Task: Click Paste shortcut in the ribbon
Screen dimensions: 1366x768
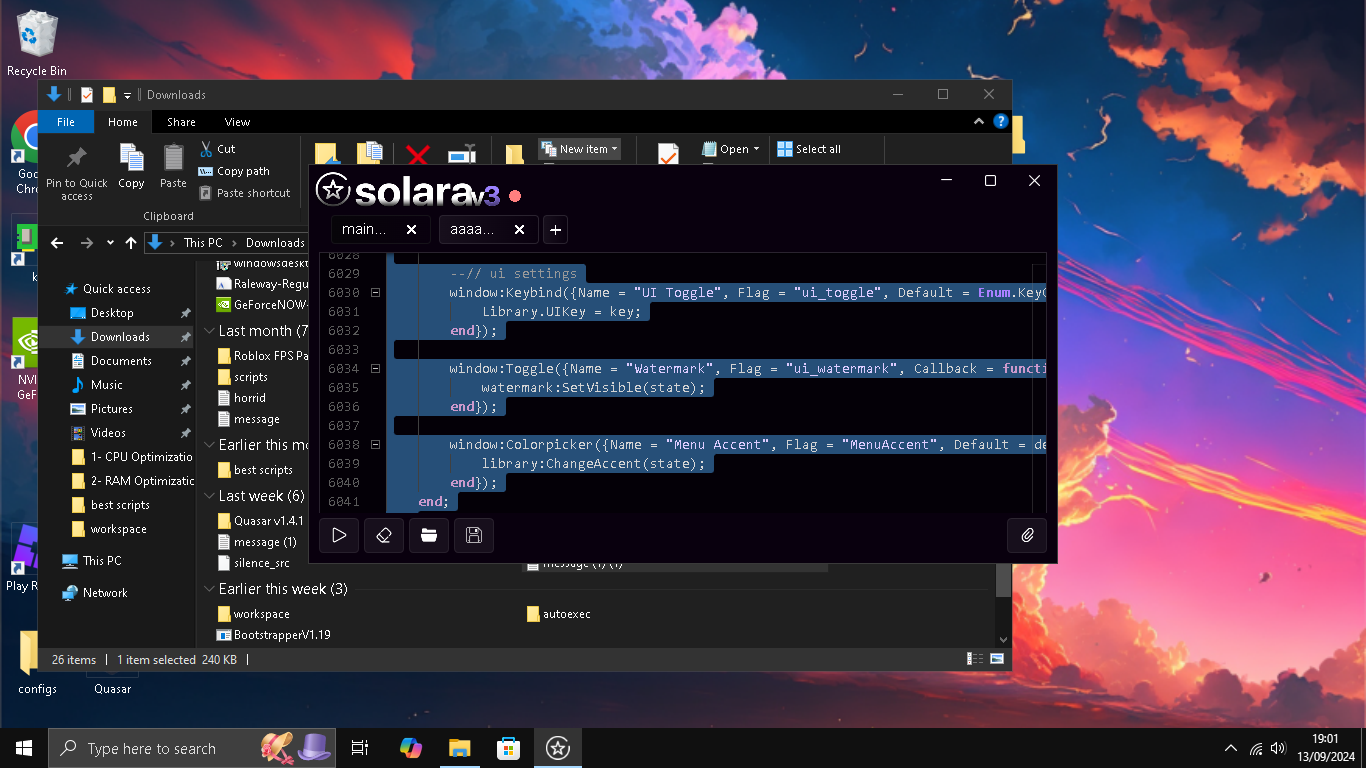Action: point(245,193)
